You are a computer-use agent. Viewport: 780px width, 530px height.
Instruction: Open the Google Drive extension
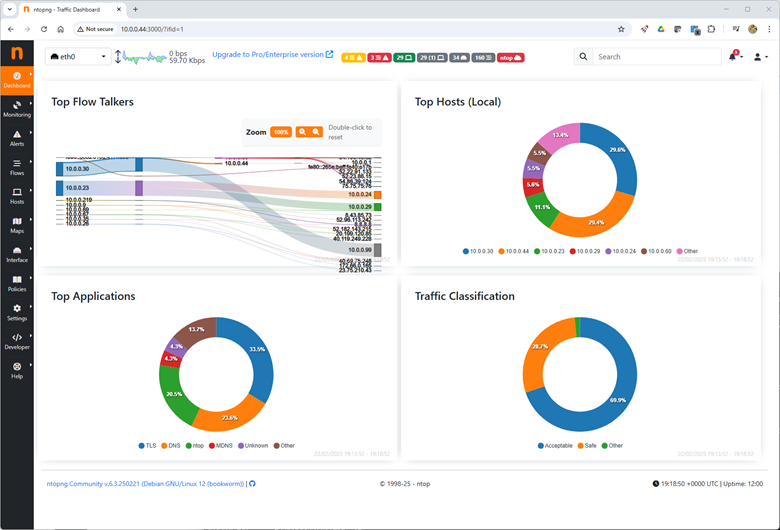point(661,29)
